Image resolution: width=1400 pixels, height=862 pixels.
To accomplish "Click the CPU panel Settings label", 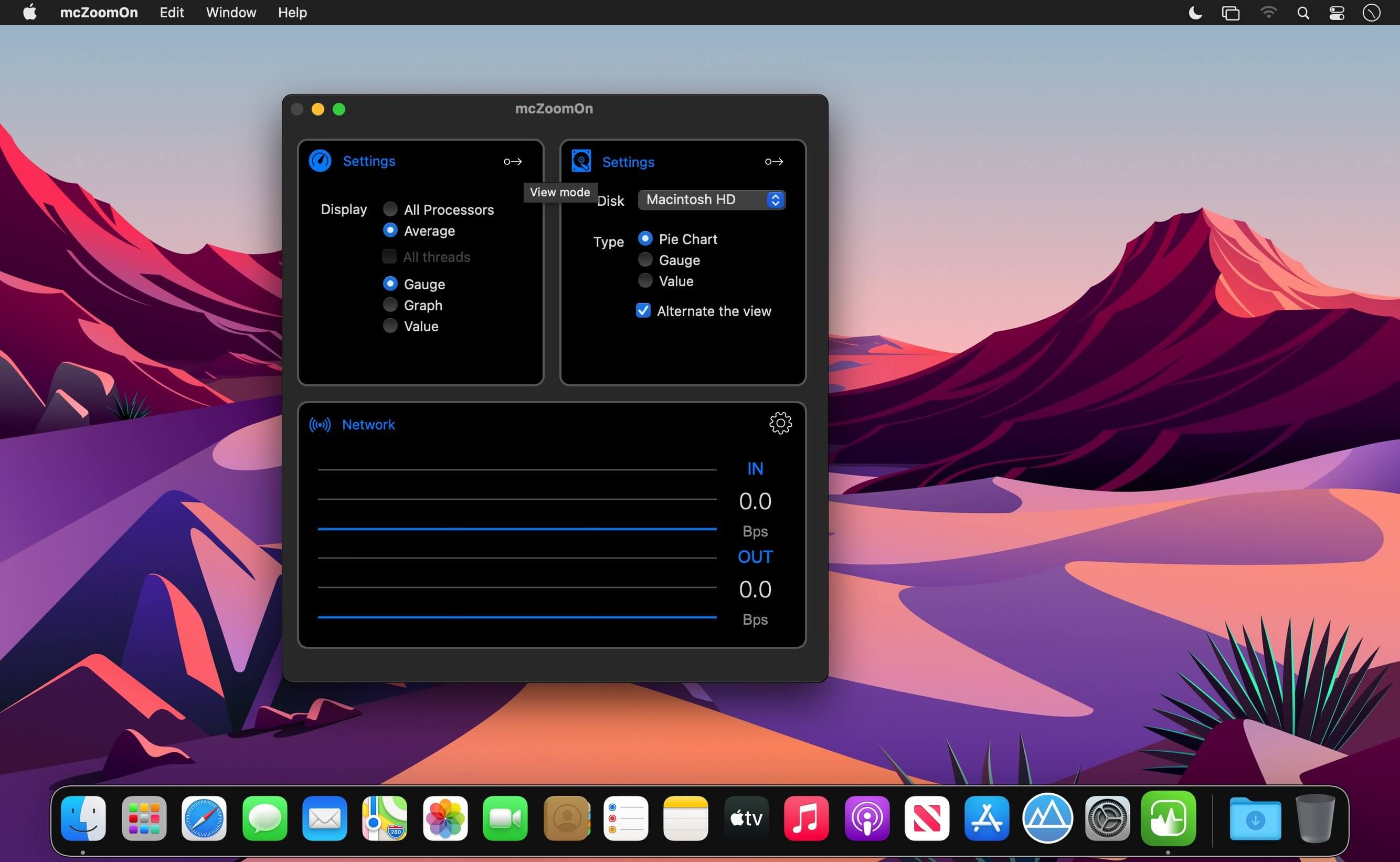I will click(x=369, y=161).
